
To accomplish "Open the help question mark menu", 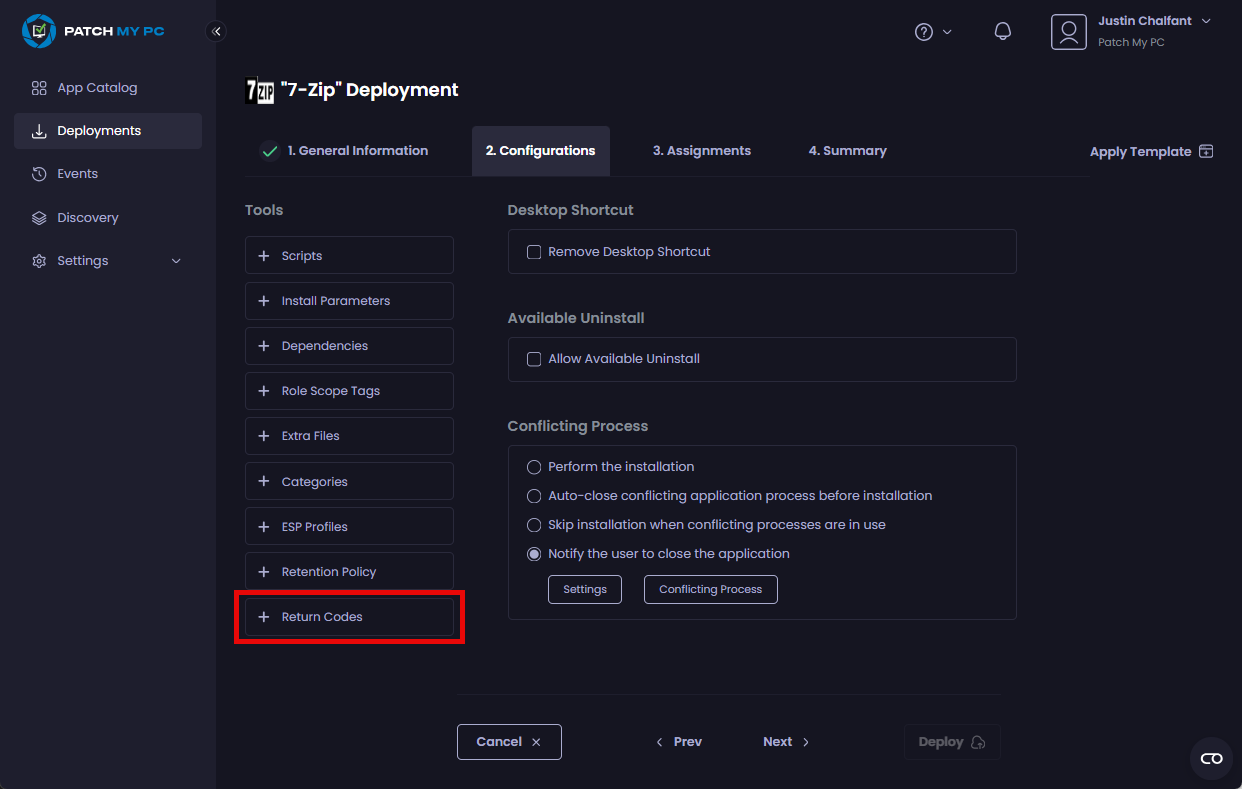I will (x=925, y=32).
